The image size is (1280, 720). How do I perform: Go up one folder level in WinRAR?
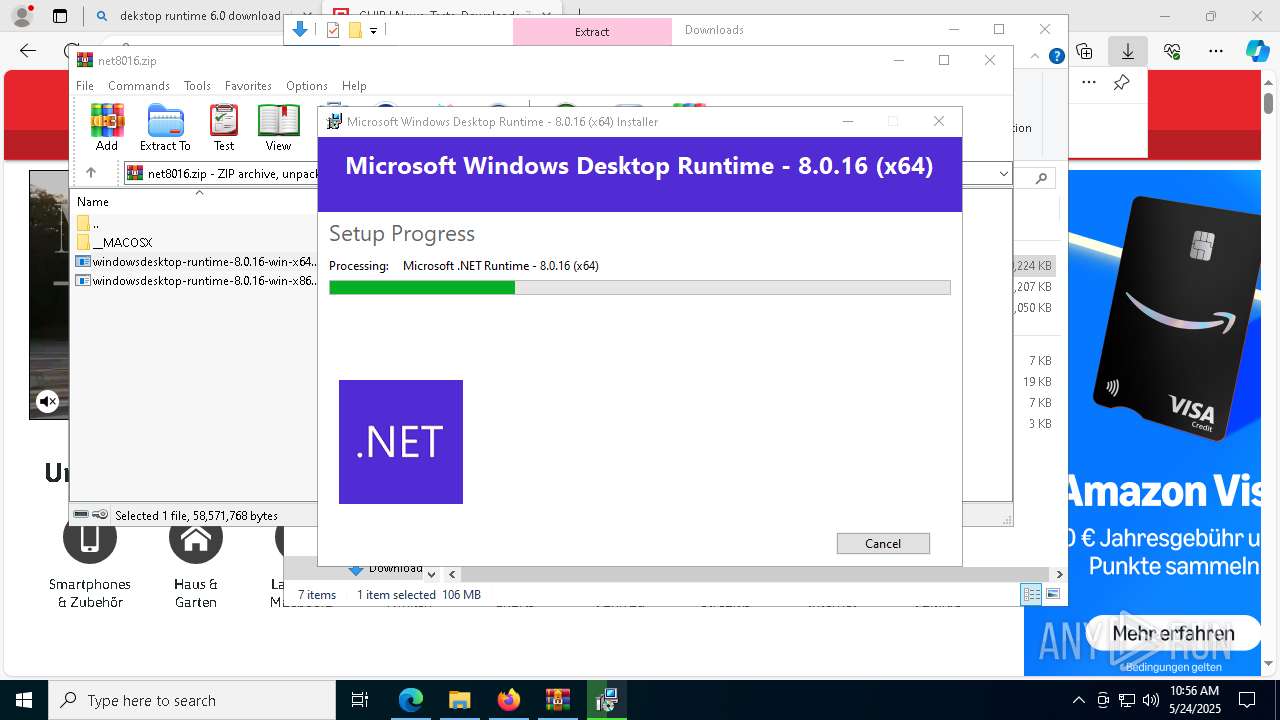(90, 173)
